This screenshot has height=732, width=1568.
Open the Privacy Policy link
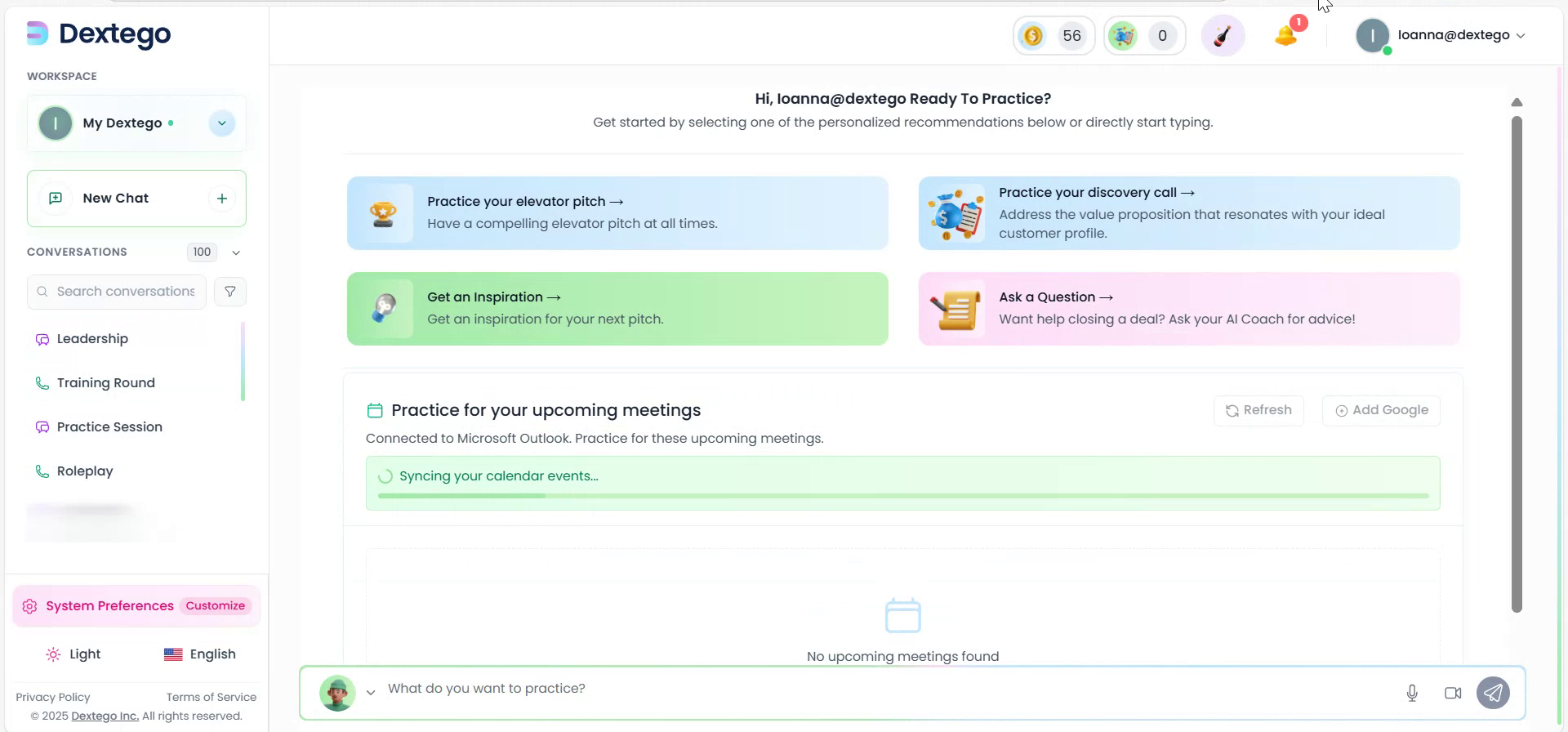coord(53,697)
